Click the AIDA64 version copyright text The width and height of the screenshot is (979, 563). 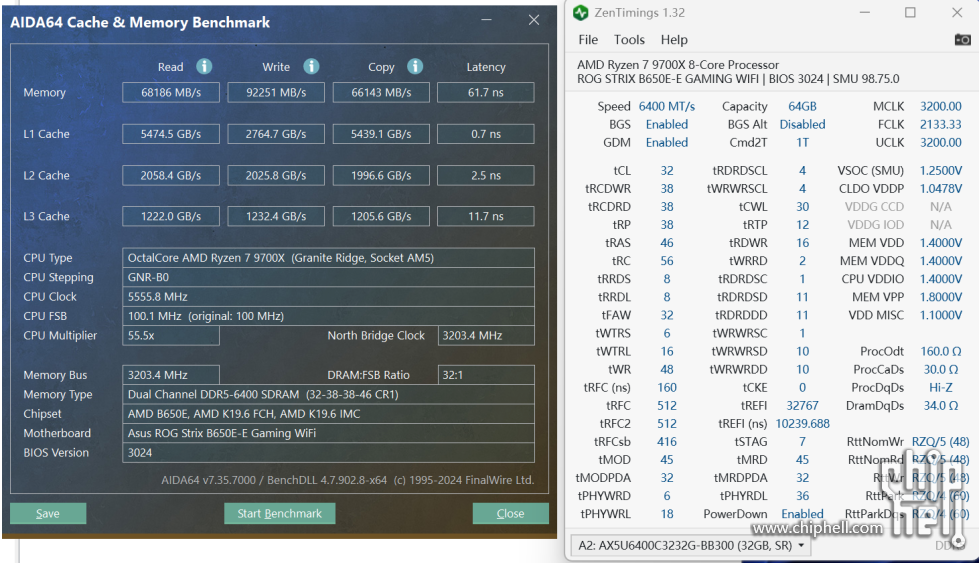348,479
